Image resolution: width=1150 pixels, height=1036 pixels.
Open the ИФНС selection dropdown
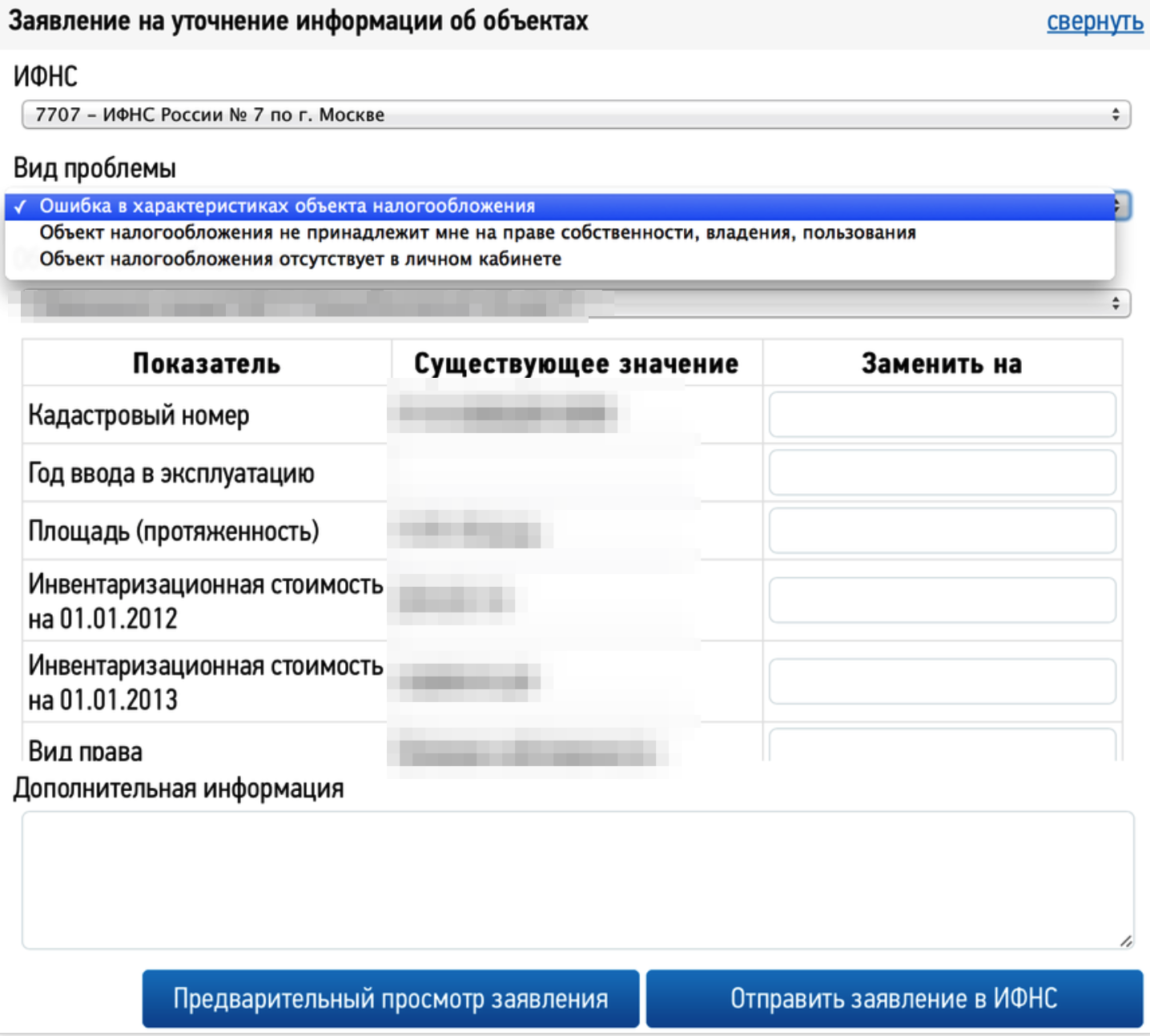[575, 114]
